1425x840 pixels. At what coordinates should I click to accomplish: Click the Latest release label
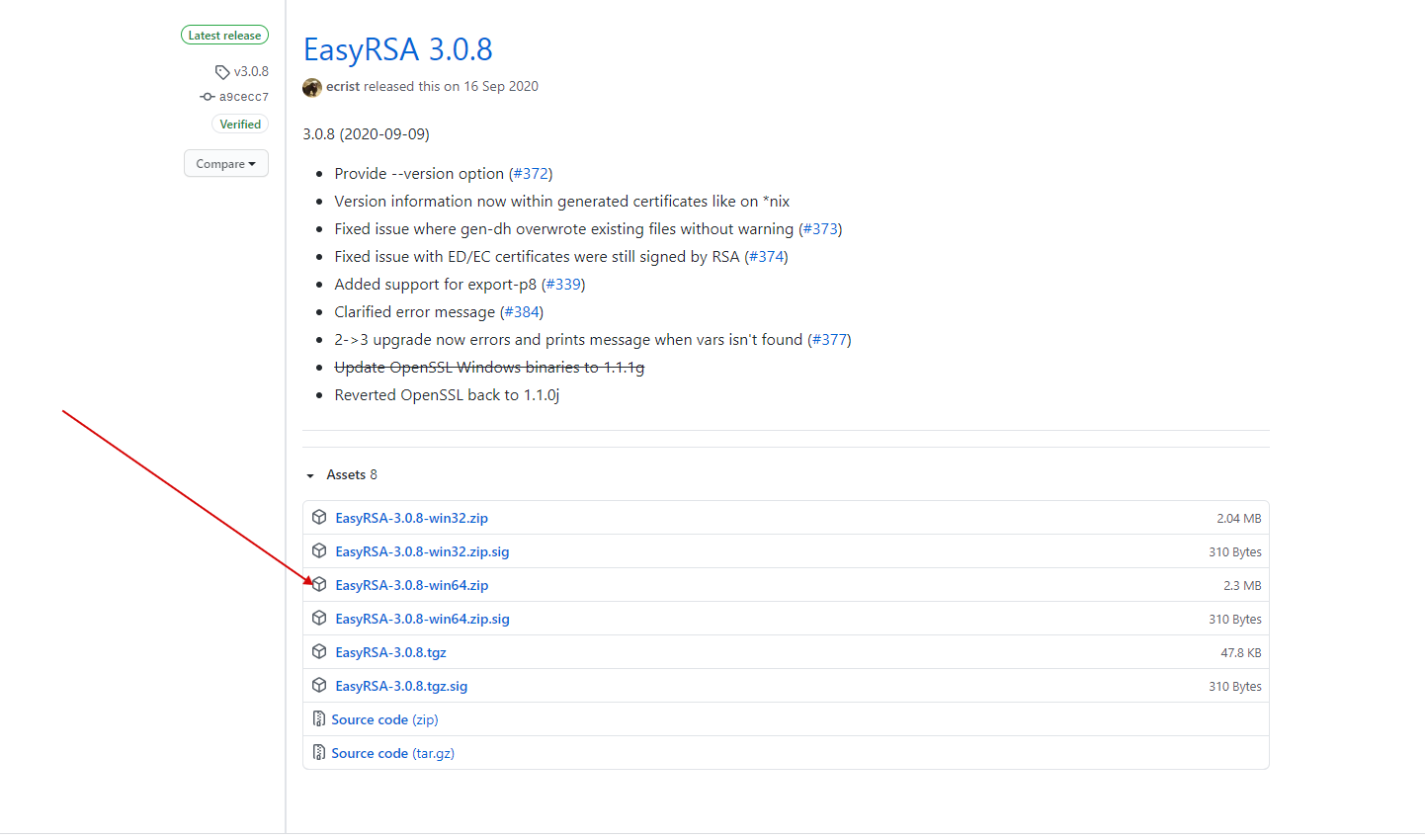[x=224, y=36]
